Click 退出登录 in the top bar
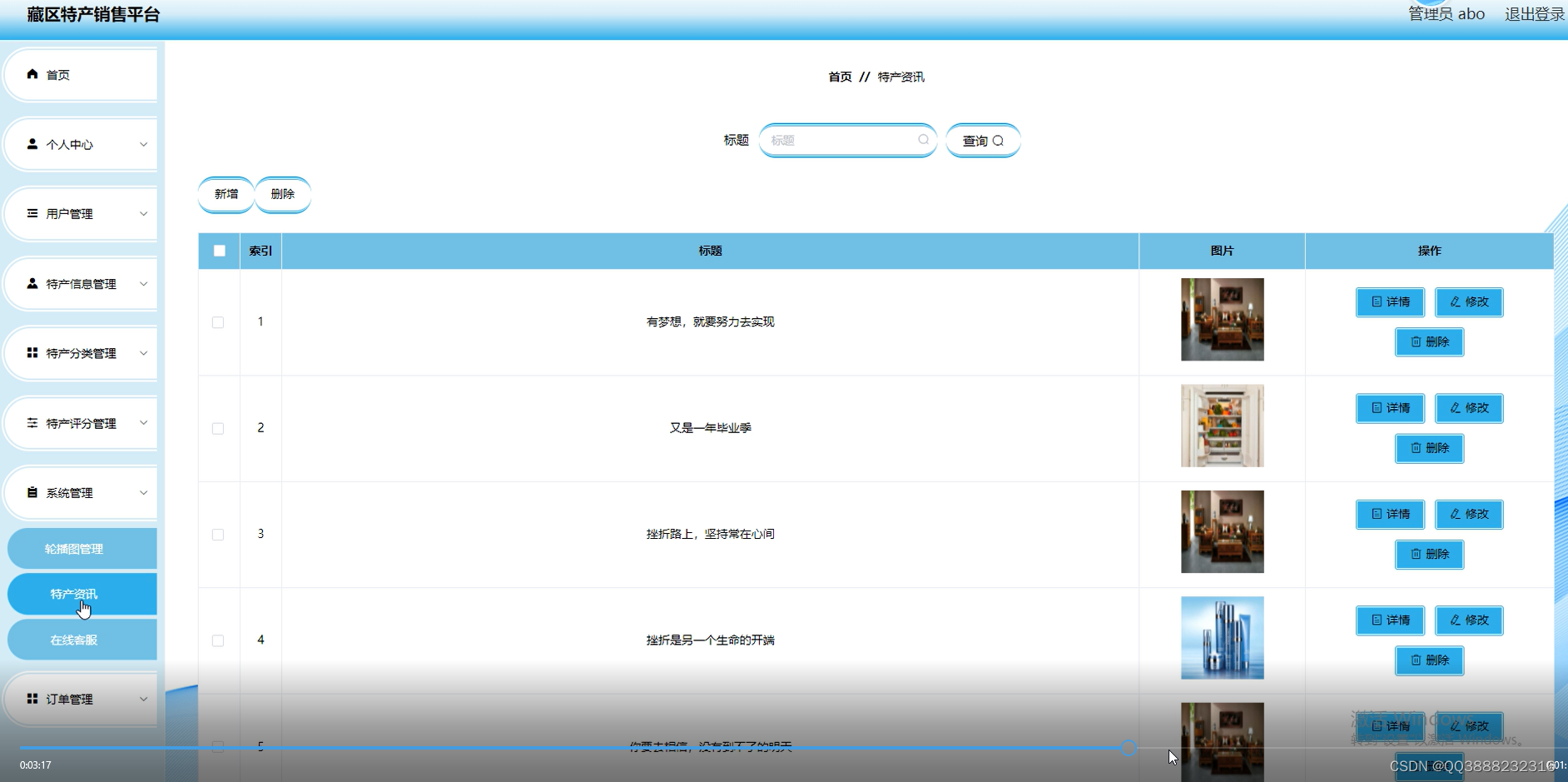 tap(1535, 14)
